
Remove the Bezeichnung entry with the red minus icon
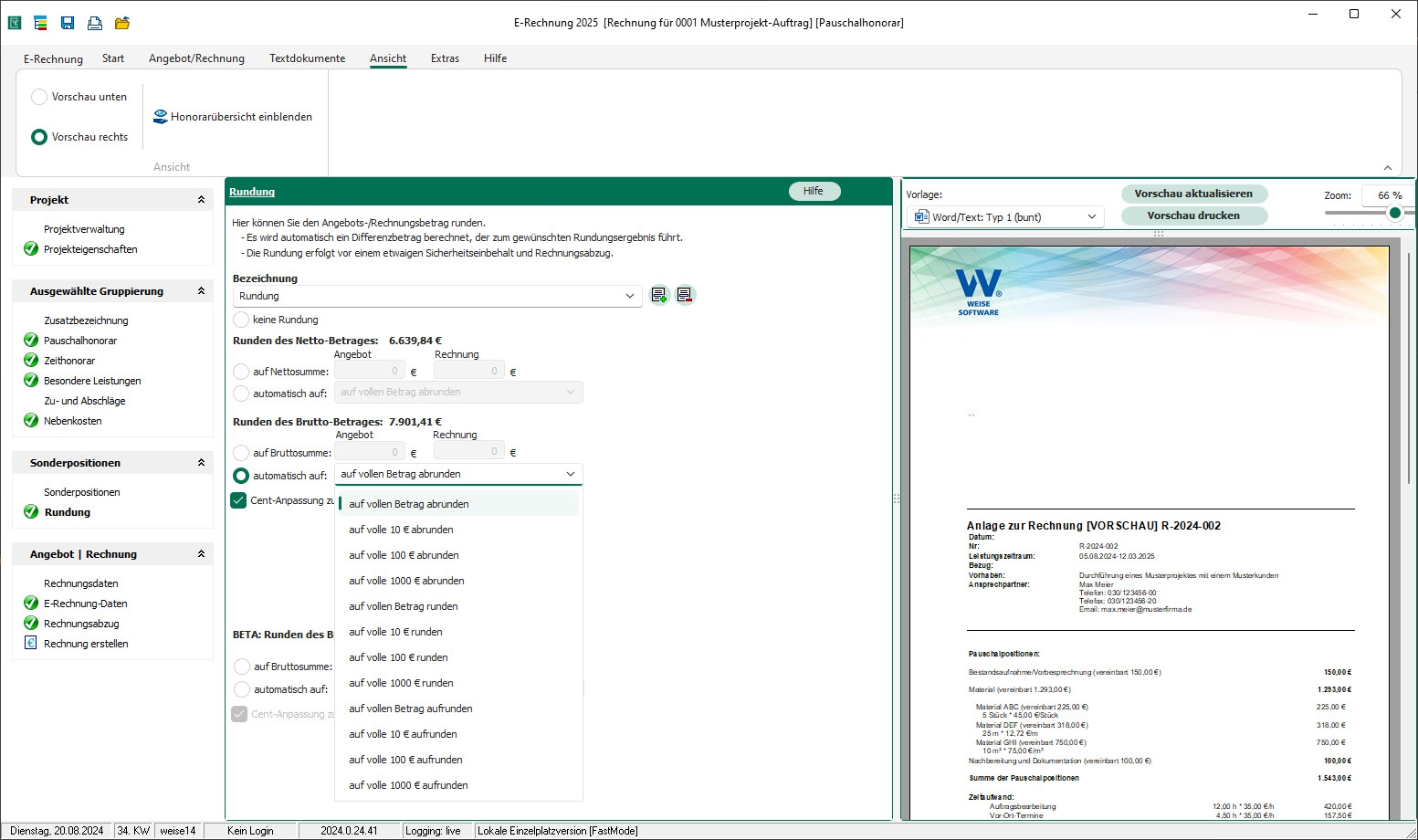coord(685,295)
